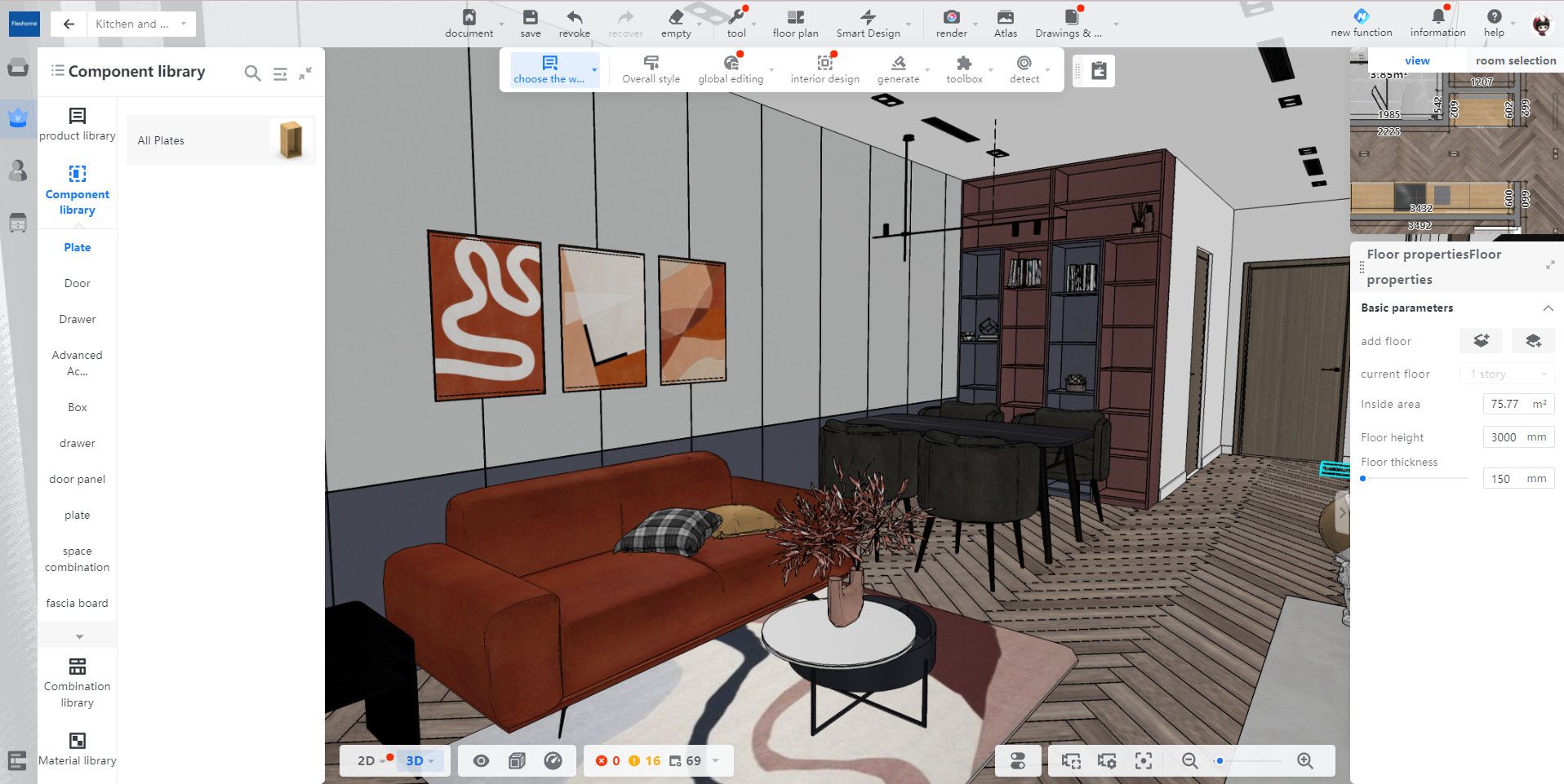Switch to 3D view mode
Image resolution: width=1564 pixels, height=784 pixels.
[x=415, y=761]
